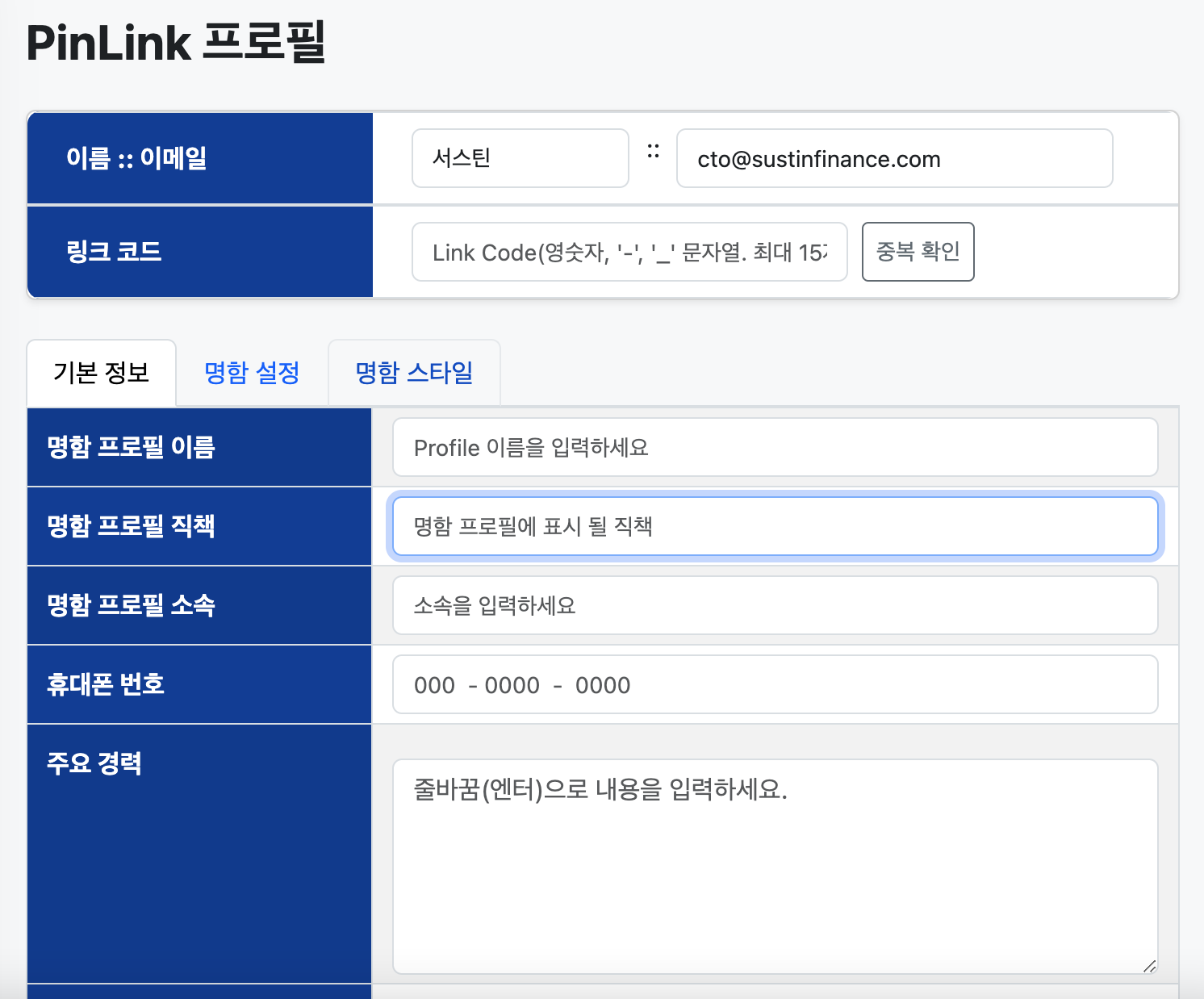The width and height of the screenshot is (1204, 999).
Task: Click the 소속을 입력하세요 input field
Action: coord(775,605)
